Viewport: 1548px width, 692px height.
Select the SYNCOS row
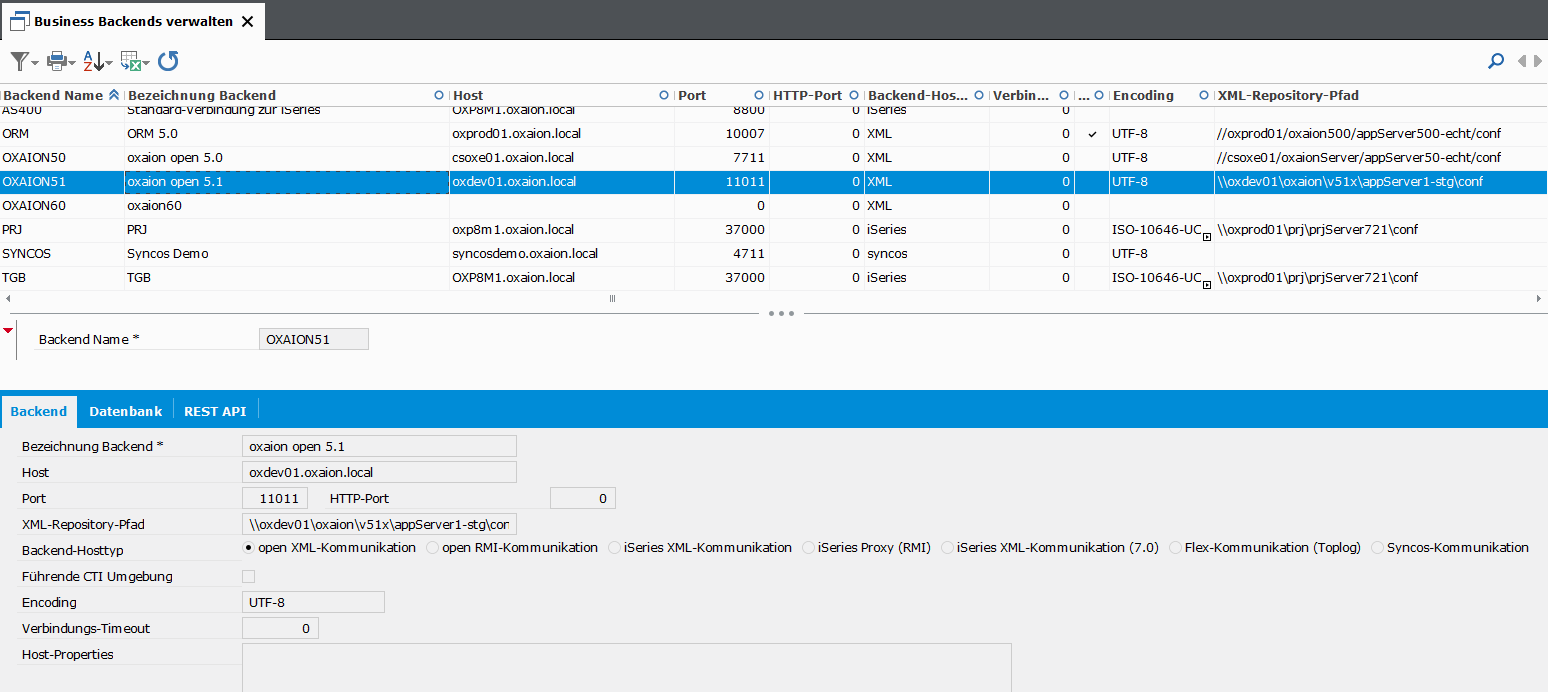(x=774, y=253)
